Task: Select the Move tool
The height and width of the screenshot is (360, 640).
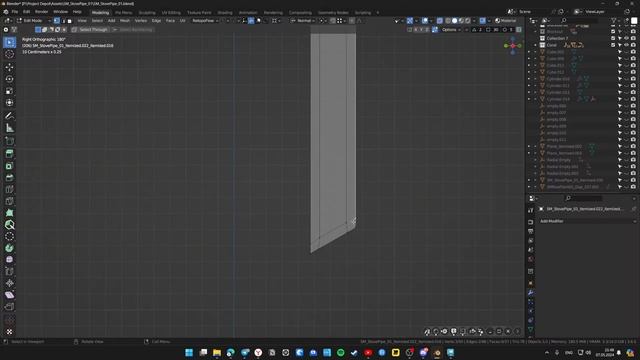Action: point(9,67)
